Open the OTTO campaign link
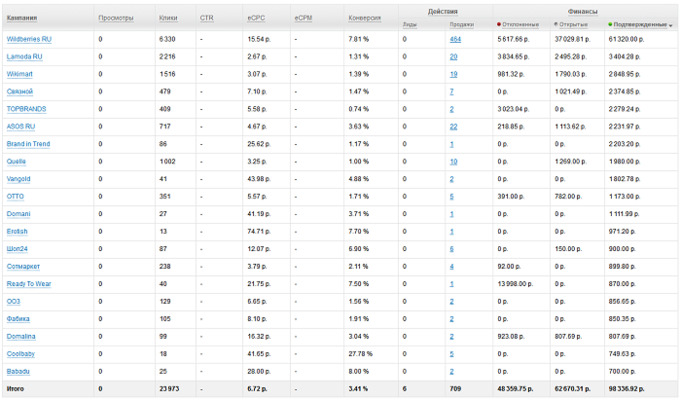Viewport: 681px width, 400px height. point(15,196)
